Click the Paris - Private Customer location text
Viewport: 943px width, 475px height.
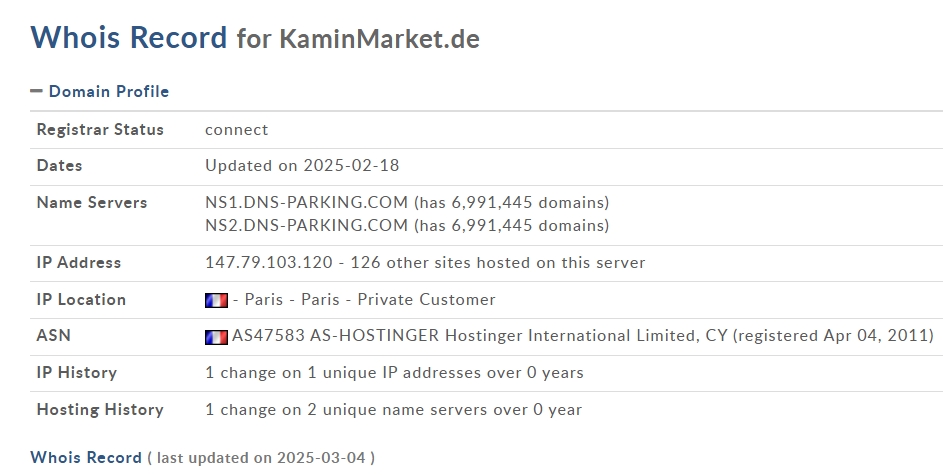point(370,299)
